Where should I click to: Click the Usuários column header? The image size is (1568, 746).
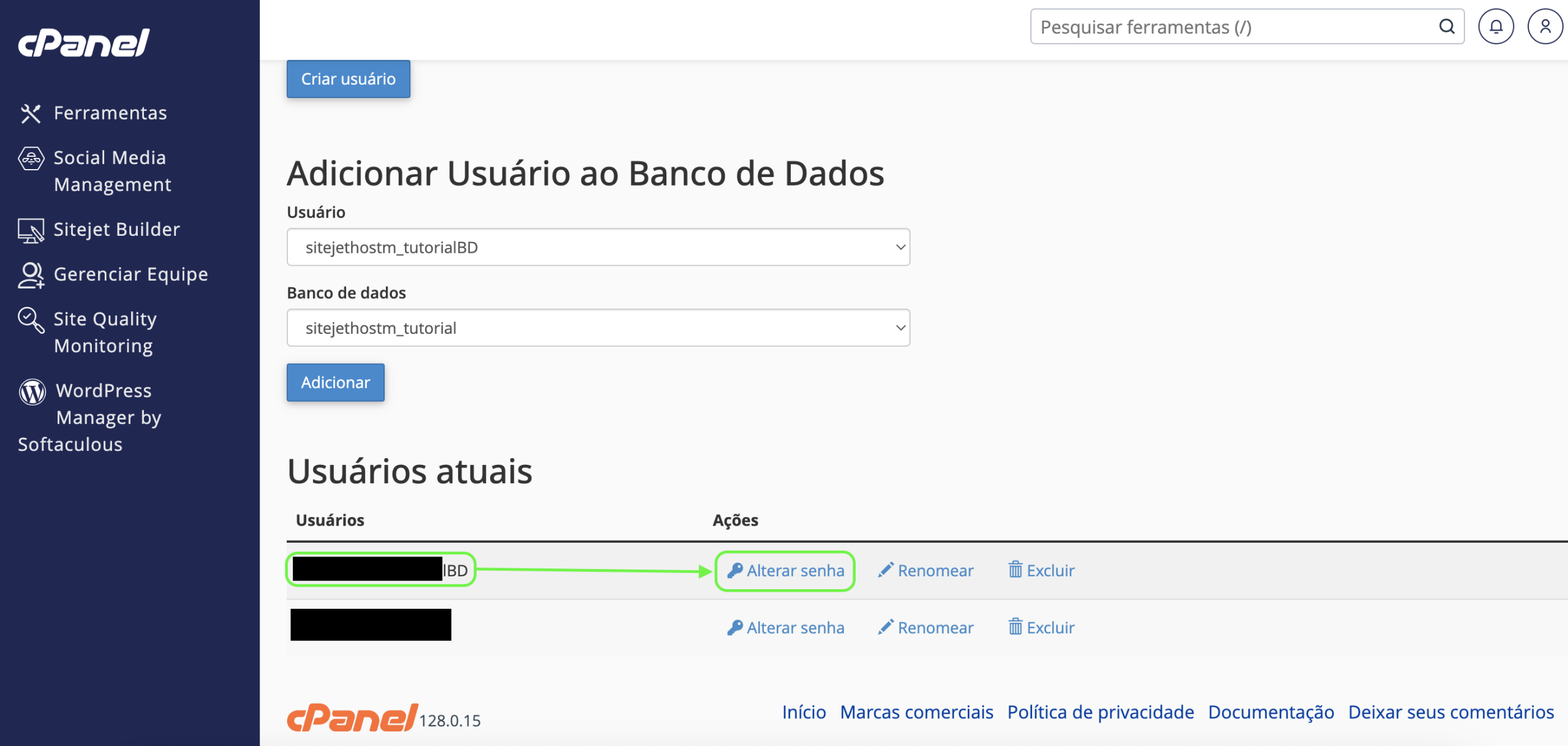pos(330,521)
